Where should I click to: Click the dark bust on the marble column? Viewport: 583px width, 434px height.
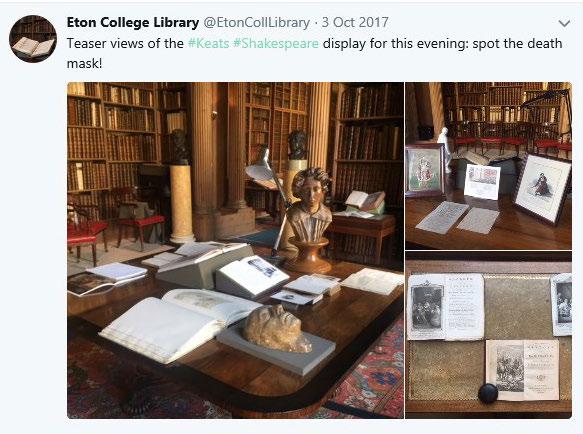pos(180,146)
